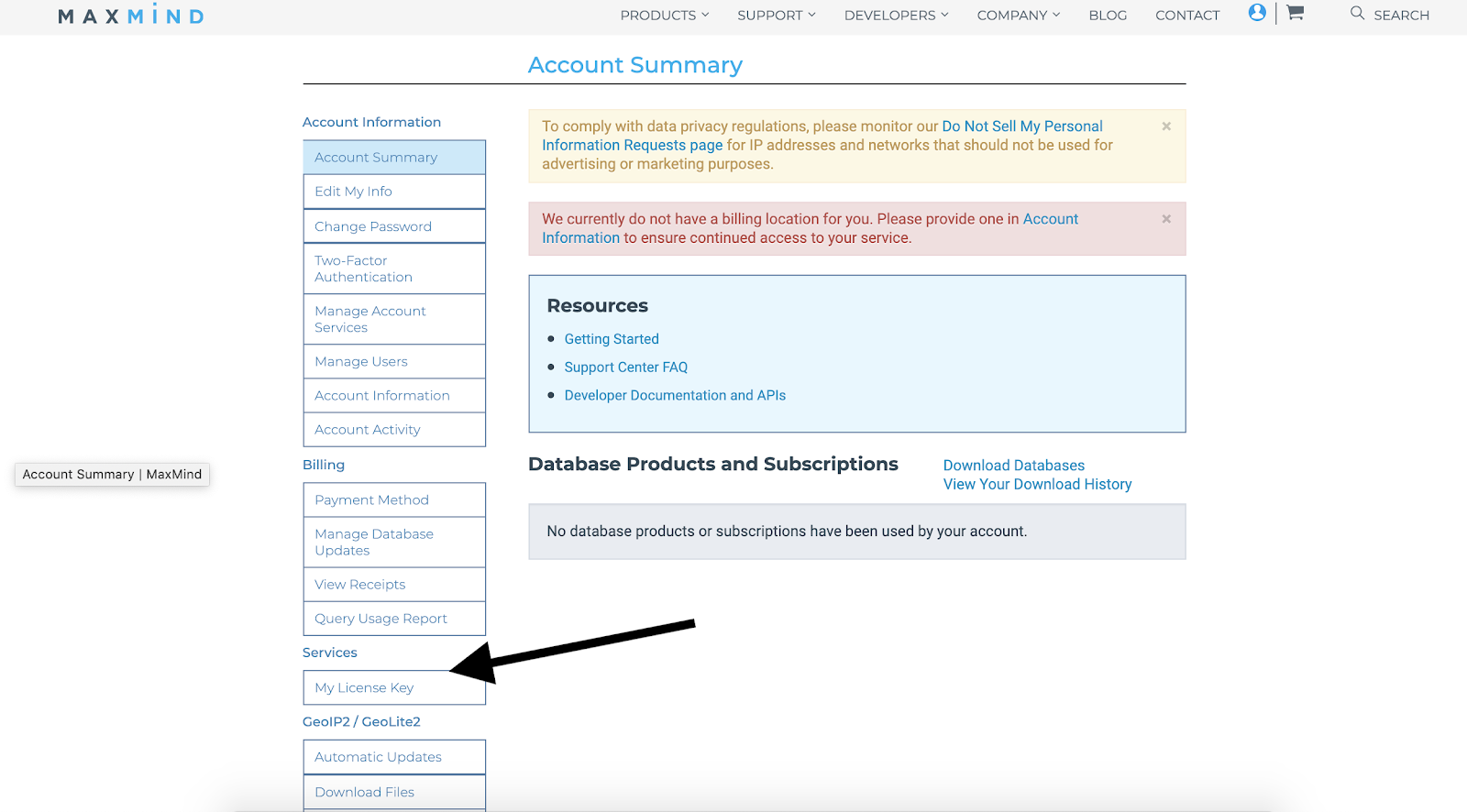The width and height of the screenshot is (1467, 812).
Task: Expand the Products dropdown menu
Action: pyautogui.click(x=664, y=16)
